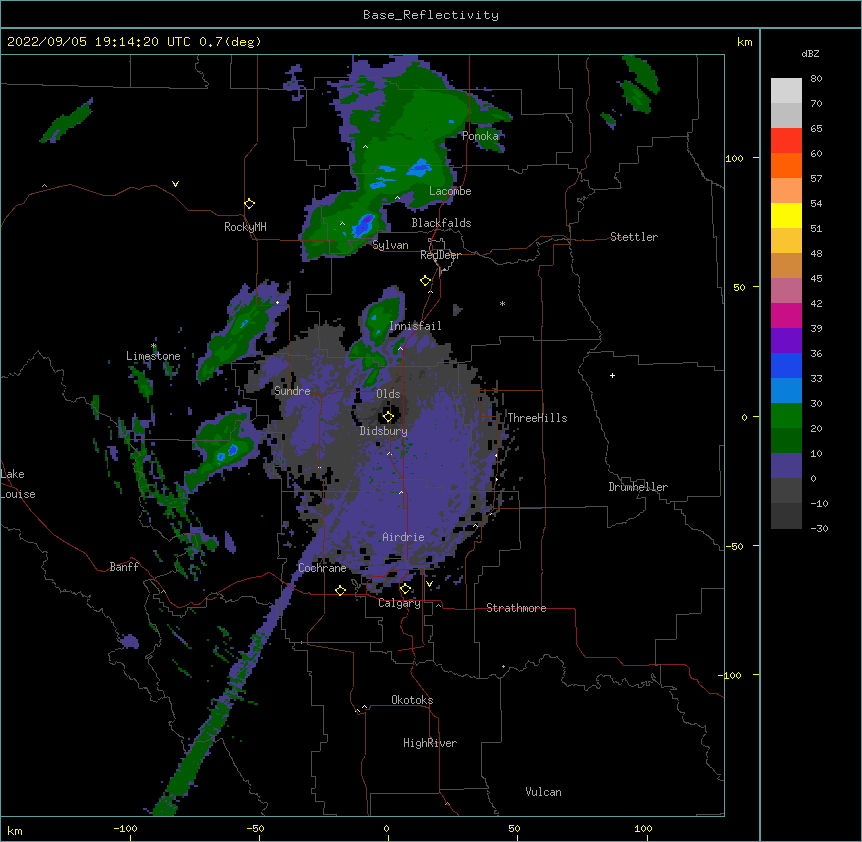
Task: Click the white 70 dBZ legend swatch
Action: pyautogui.click(x=786, y=90)
